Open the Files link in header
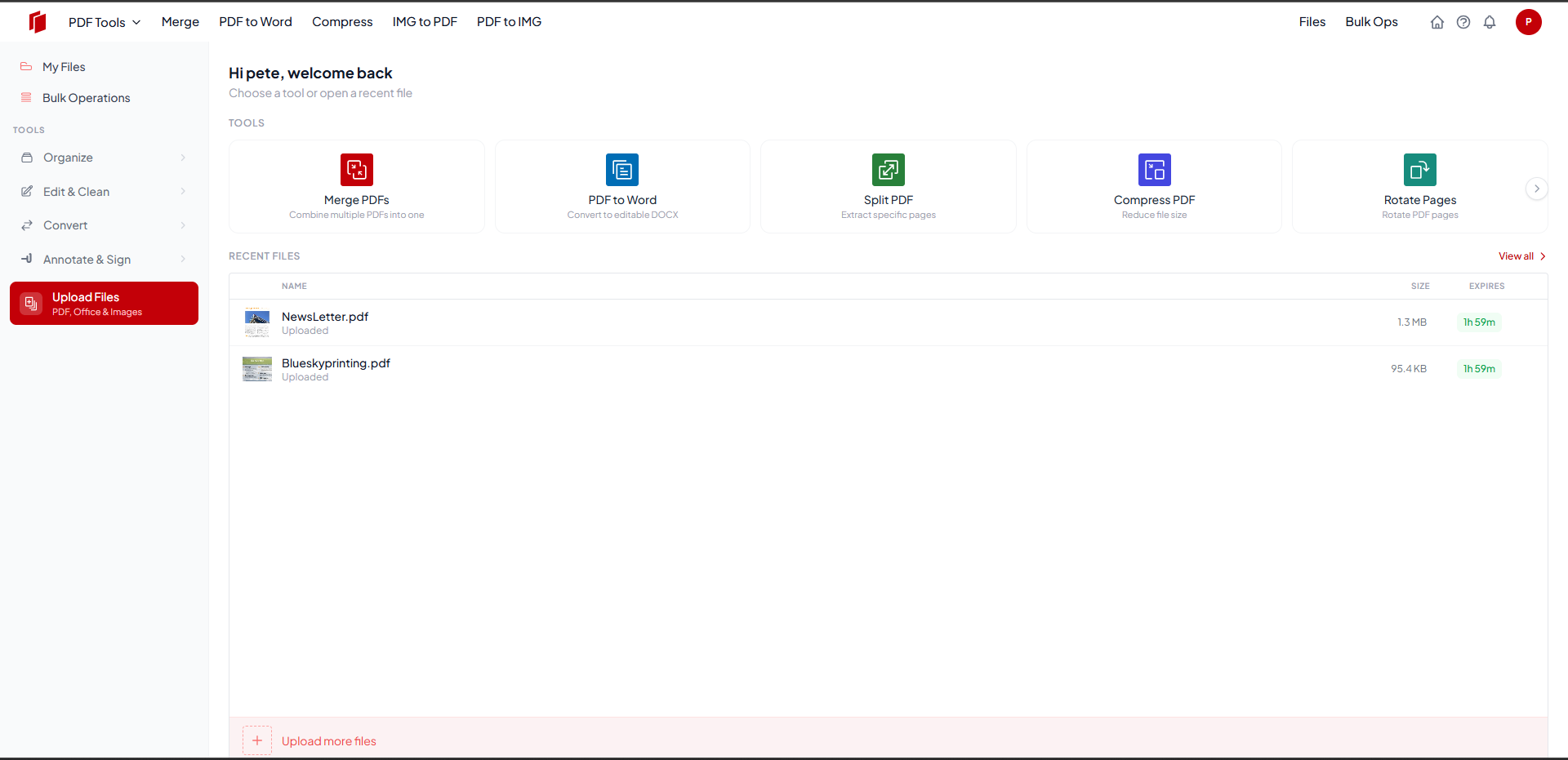Viewport: 1568px width, 760px height. tap(1312, 22)
